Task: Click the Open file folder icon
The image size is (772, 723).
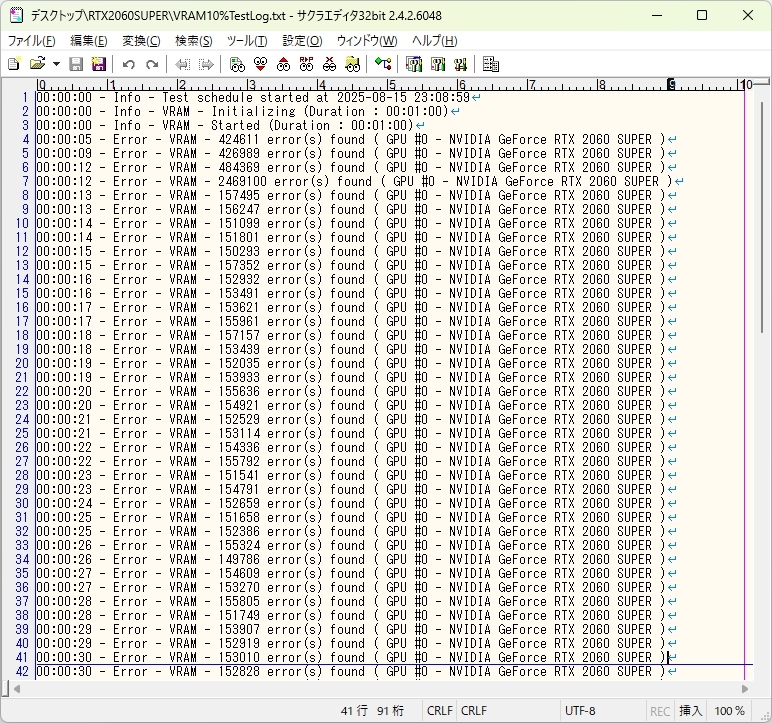Action: click(36, 64)
